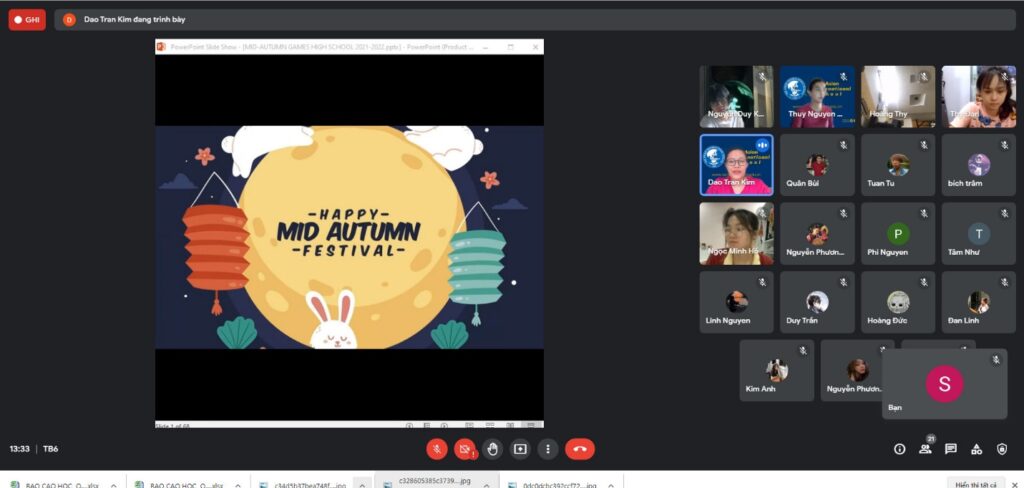Show the participants list panel
Image resolution: width=1024 pixels, height=488 pixels.
(x=925, y=449)
